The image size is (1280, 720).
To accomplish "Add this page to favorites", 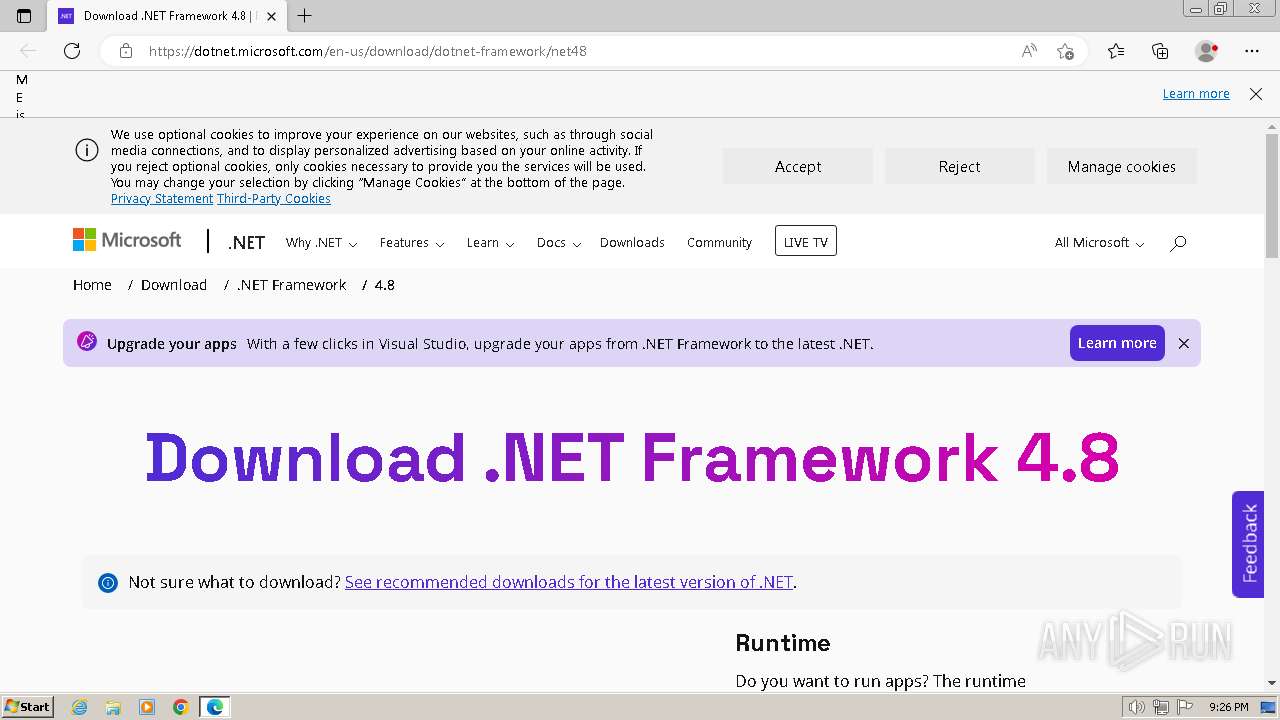I will 1066,51.
